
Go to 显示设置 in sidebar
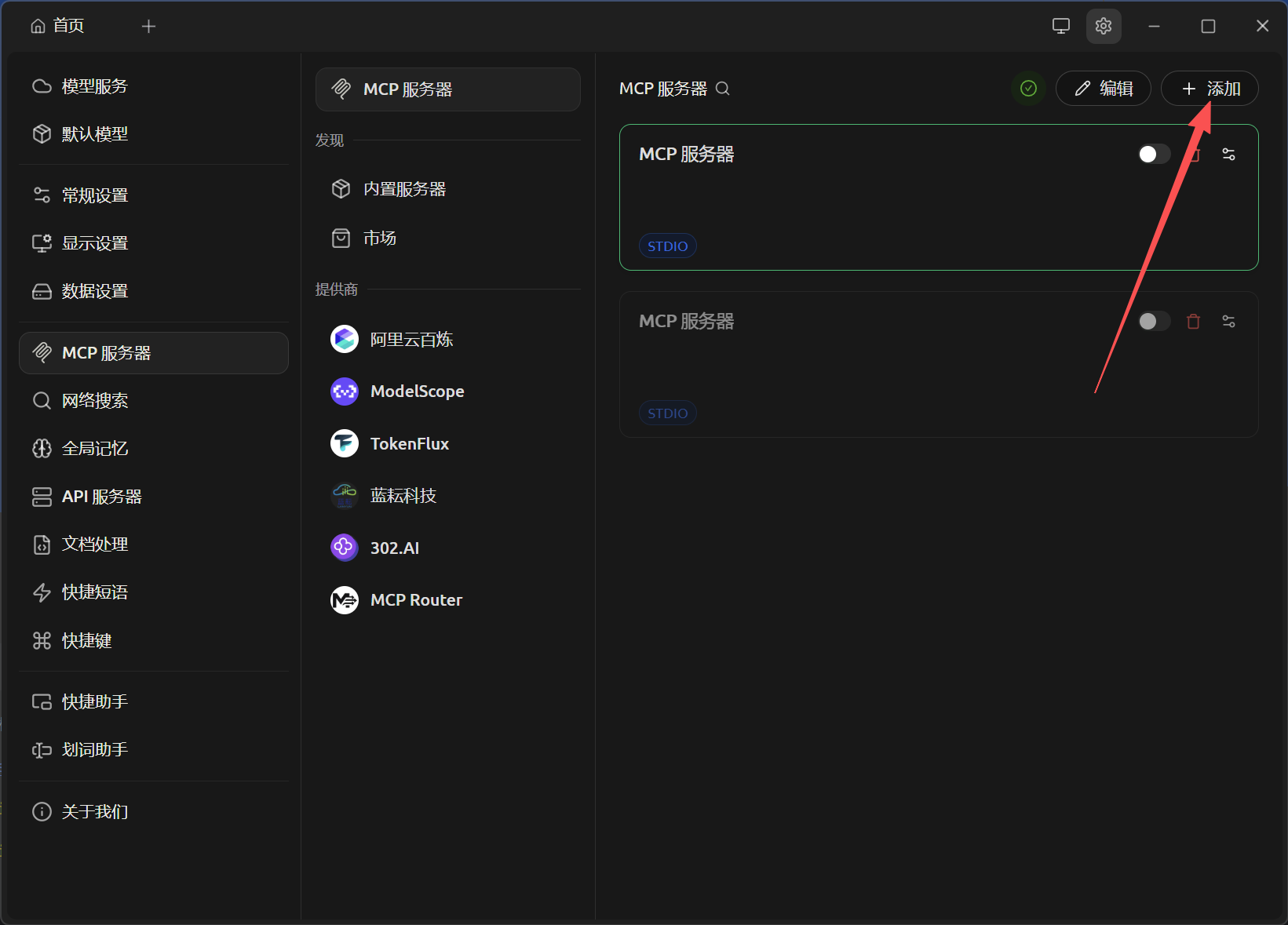click(154, 243)
